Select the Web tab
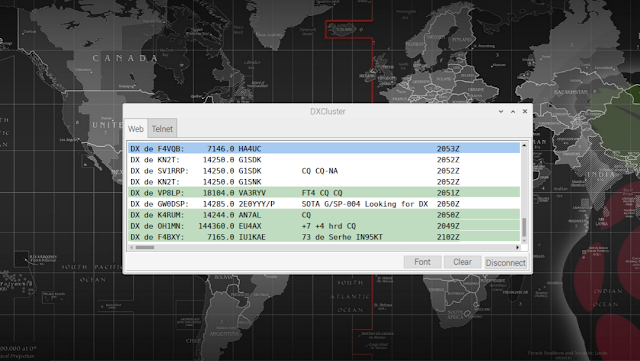This screenshot has width=640, height=361. (136, 129)
